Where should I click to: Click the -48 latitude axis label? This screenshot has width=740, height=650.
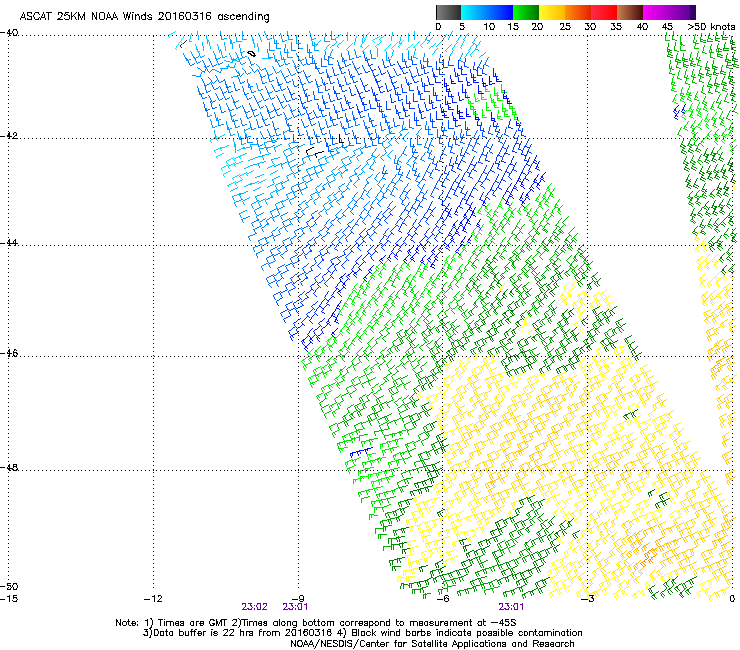coord(10,467)
